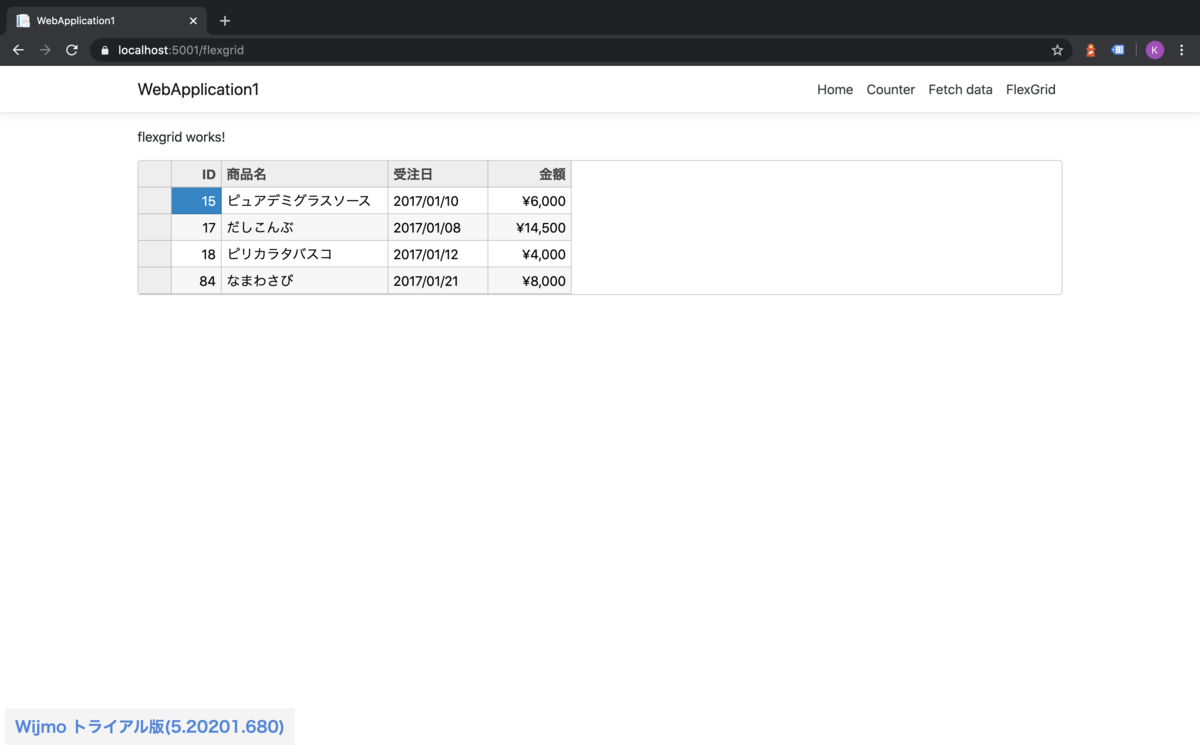Click the 'flexgrid works!' text
The image size is (1200, 750).
click(x=181, y=137)
